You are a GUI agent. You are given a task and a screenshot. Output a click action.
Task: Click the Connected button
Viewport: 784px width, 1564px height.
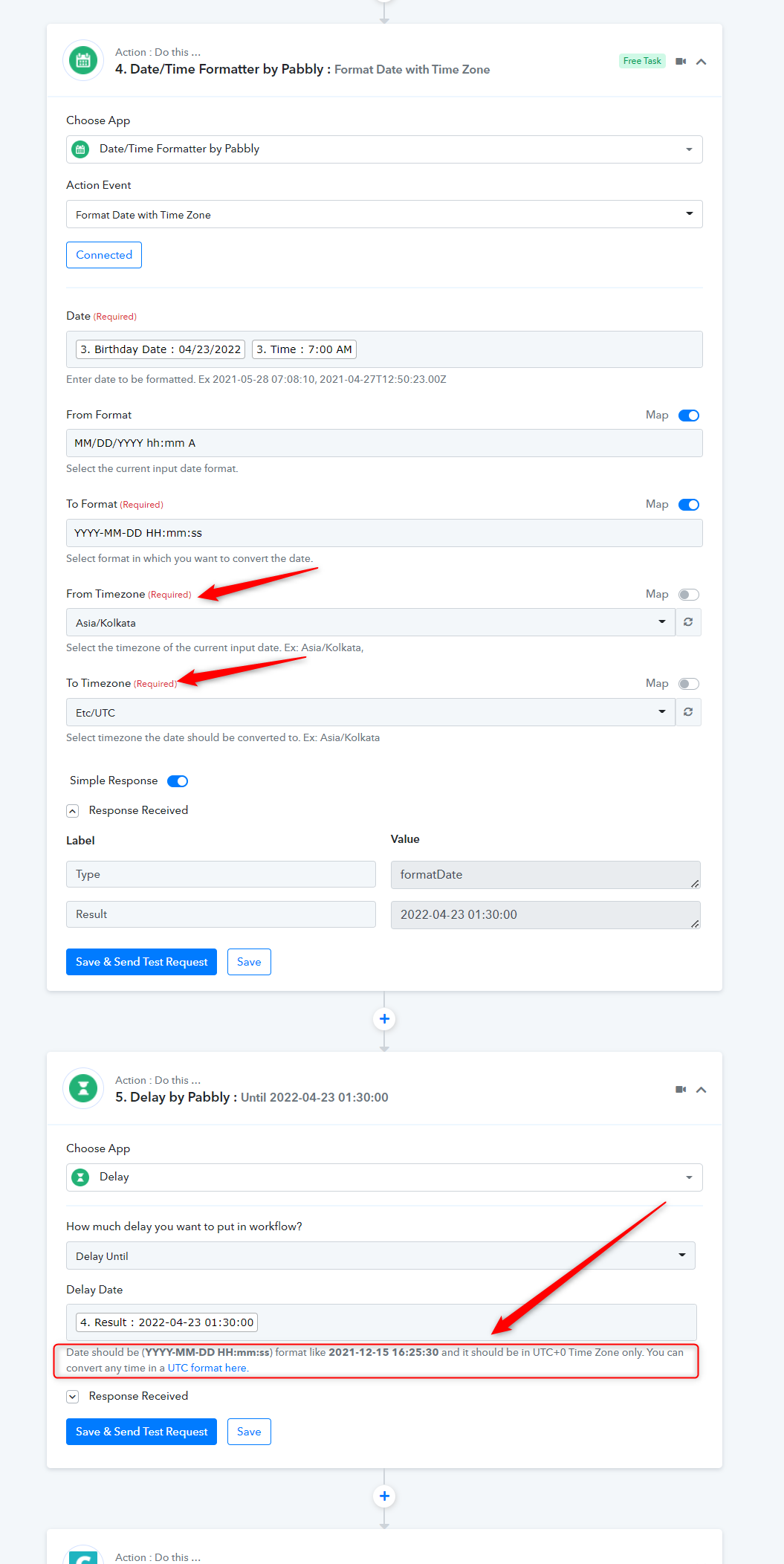pyautogui.click(x=104, y=255)
